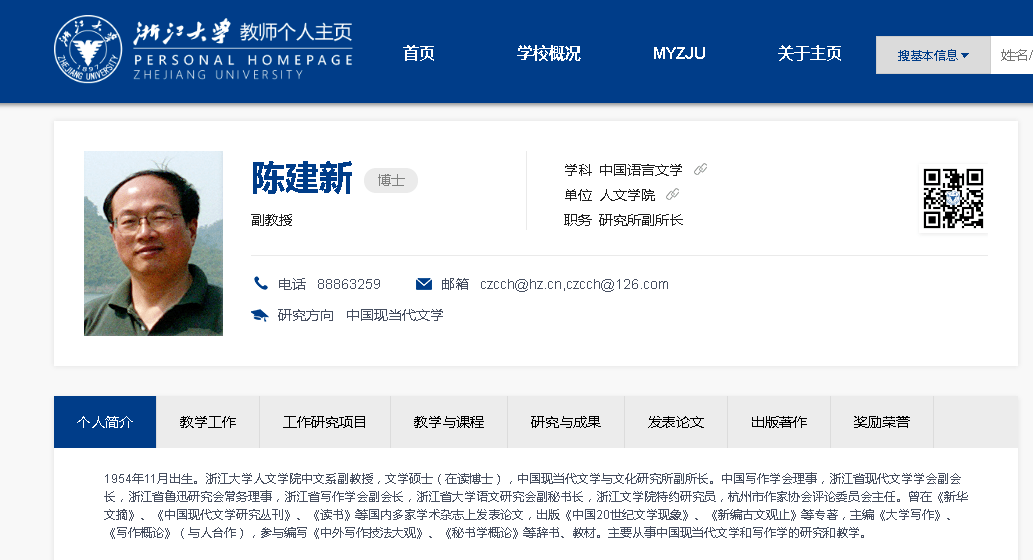This screenshot has width=1033, height=560.
Task: Open MYZJU in the top navigation
Action: point(679,53)
